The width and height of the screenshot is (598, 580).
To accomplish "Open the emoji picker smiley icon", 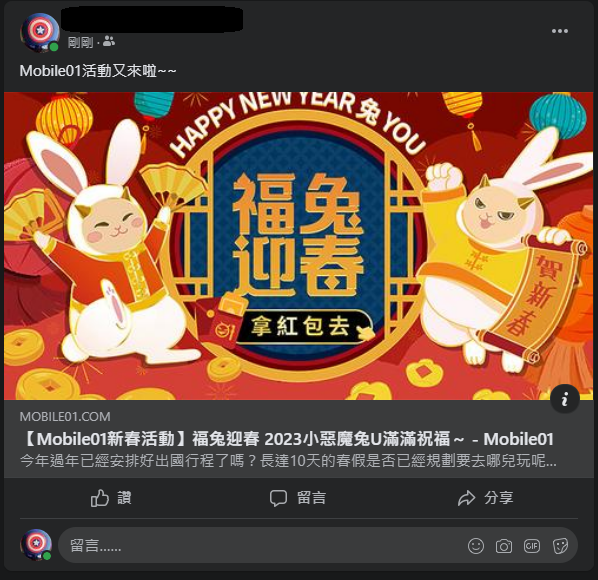I will 476,546.
